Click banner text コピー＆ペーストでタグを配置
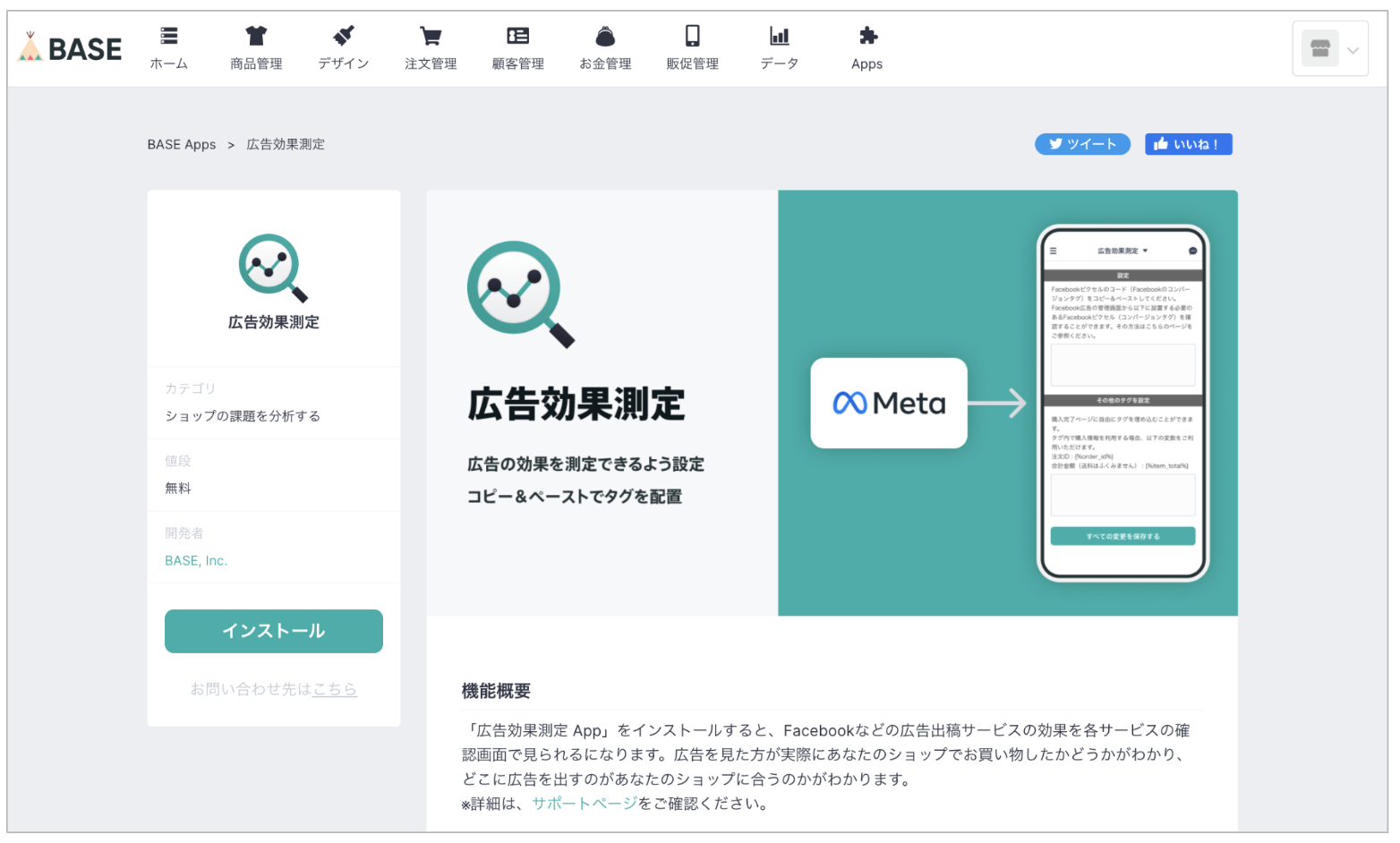1400x843 pixels. [x=575, y=497]
